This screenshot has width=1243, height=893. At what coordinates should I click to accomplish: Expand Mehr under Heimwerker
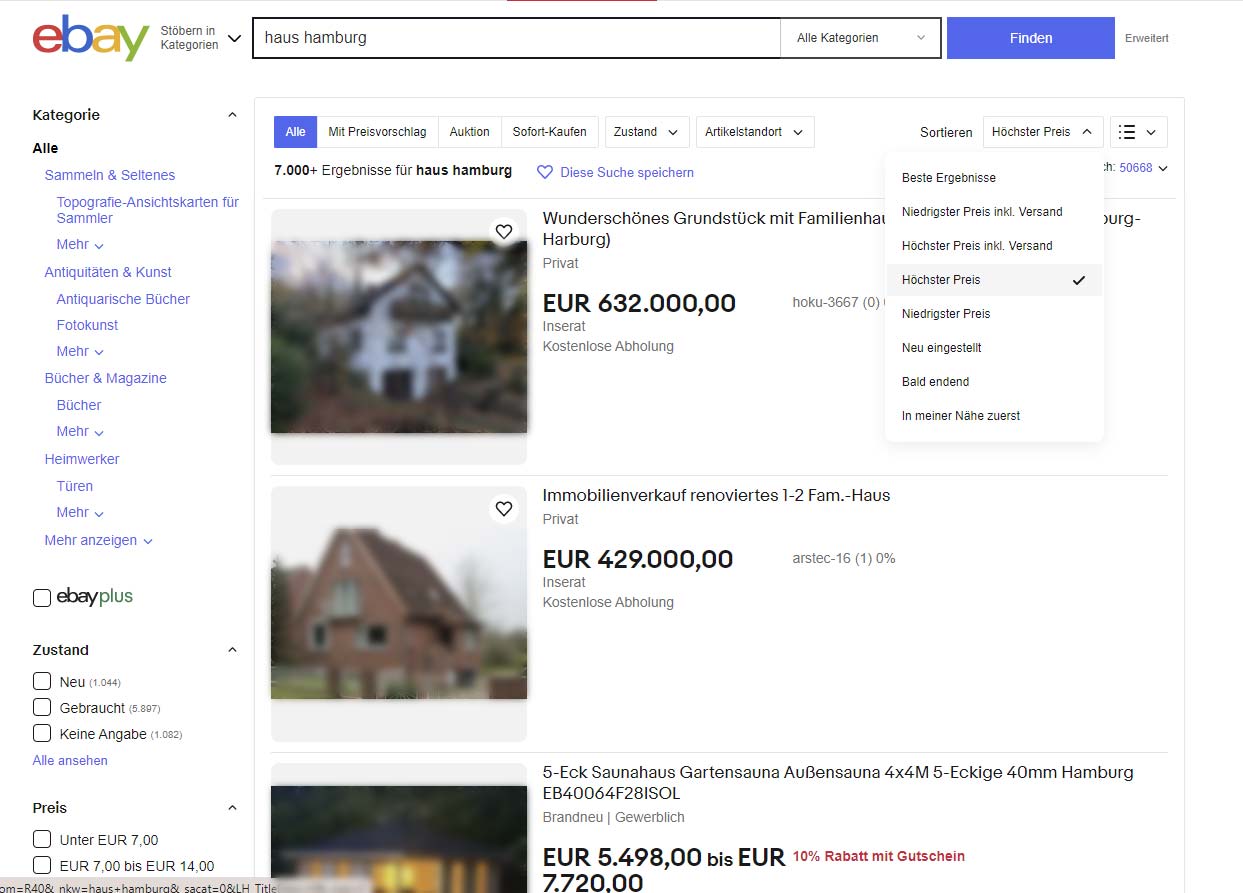(80, 512)
